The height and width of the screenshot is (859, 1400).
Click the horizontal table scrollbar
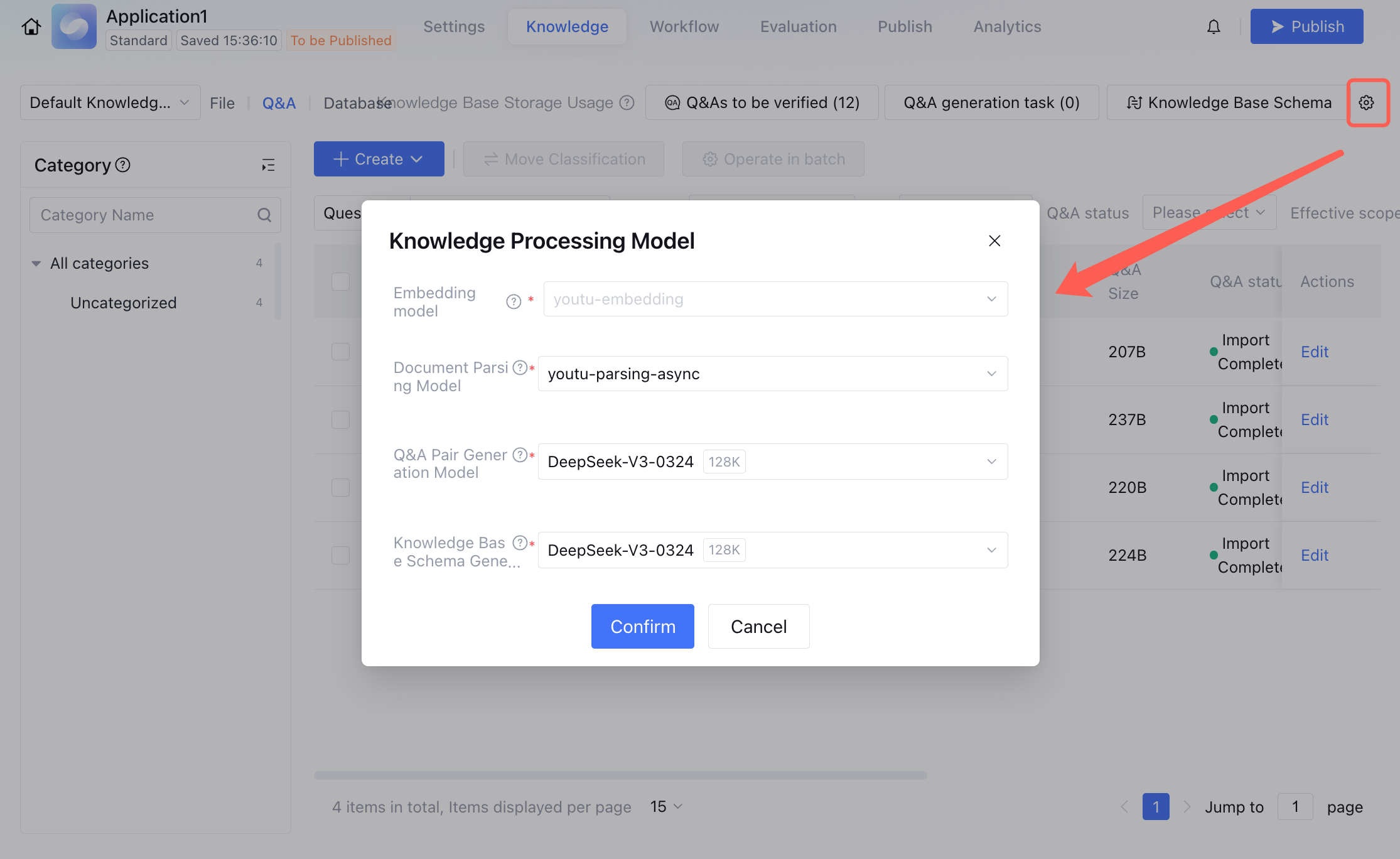[x=620, y=775]
